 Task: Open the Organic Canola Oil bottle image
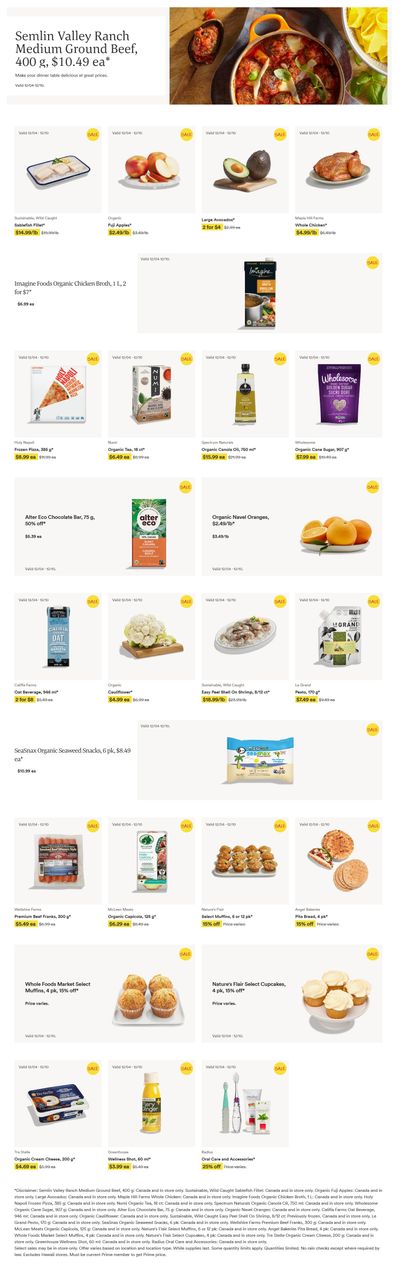(x=245, y=393)
